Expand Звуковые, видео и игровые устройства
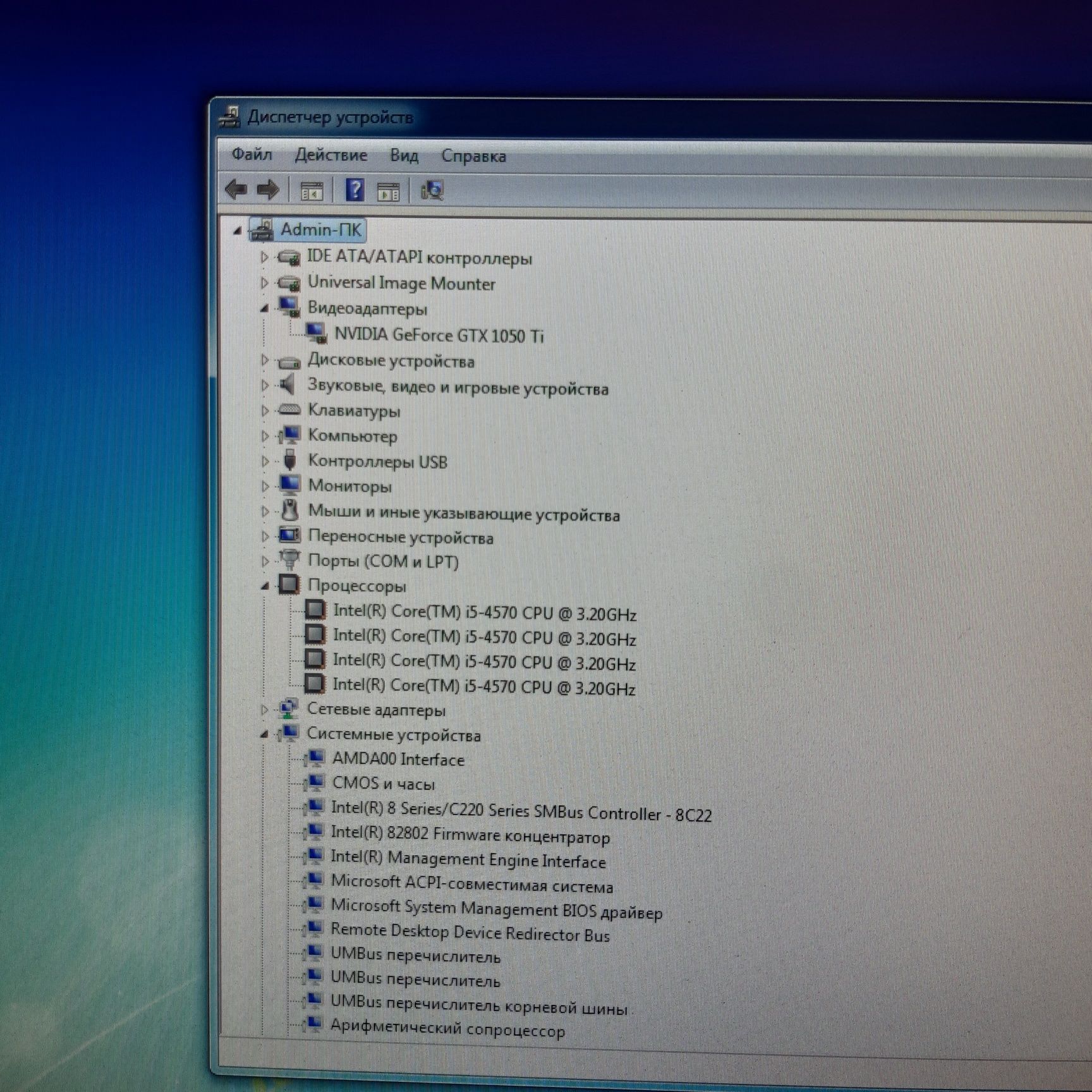This screenshot has width=1092, height=1092. point(265,385)
